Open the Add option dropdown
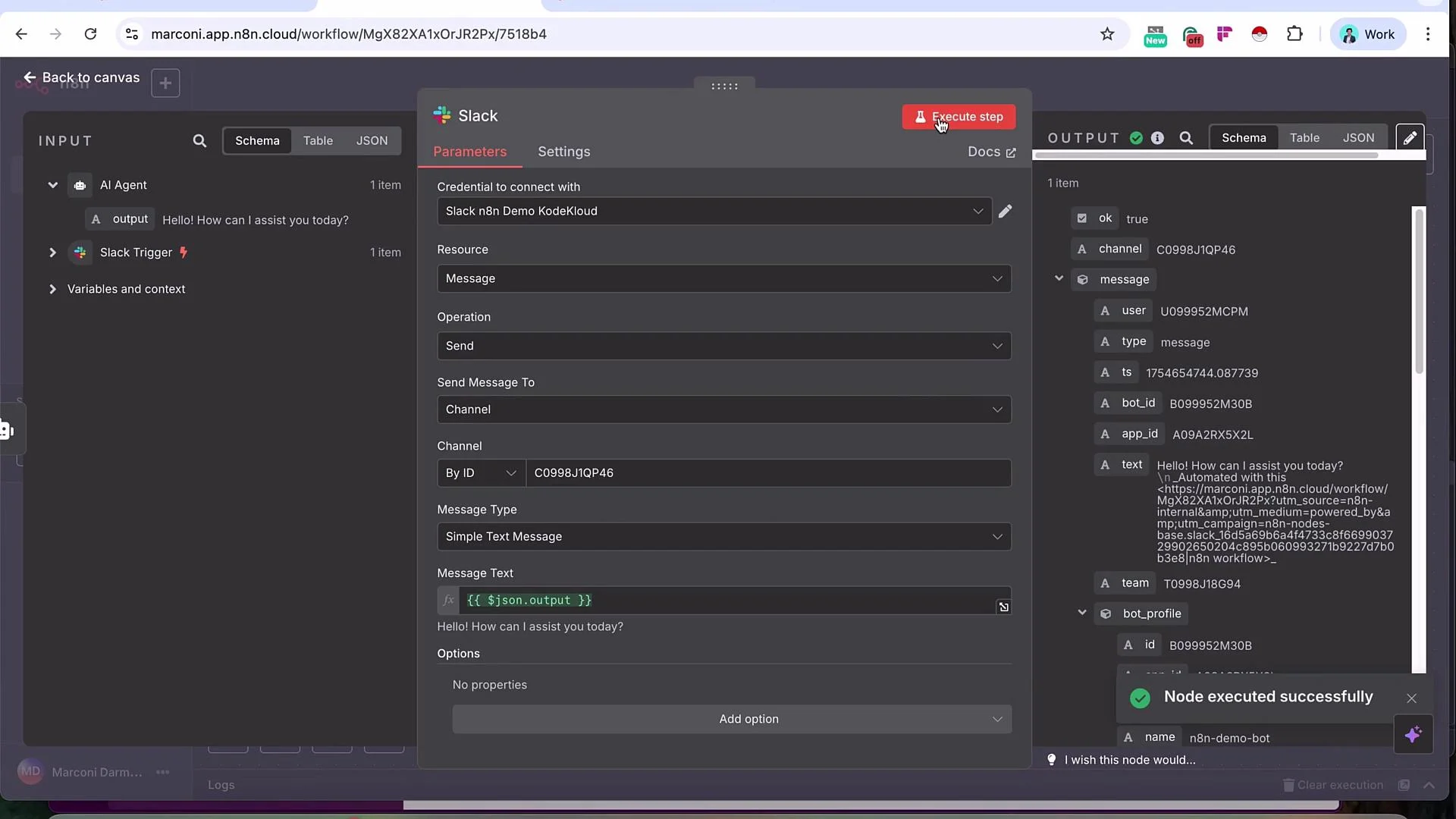 point(732,719)
